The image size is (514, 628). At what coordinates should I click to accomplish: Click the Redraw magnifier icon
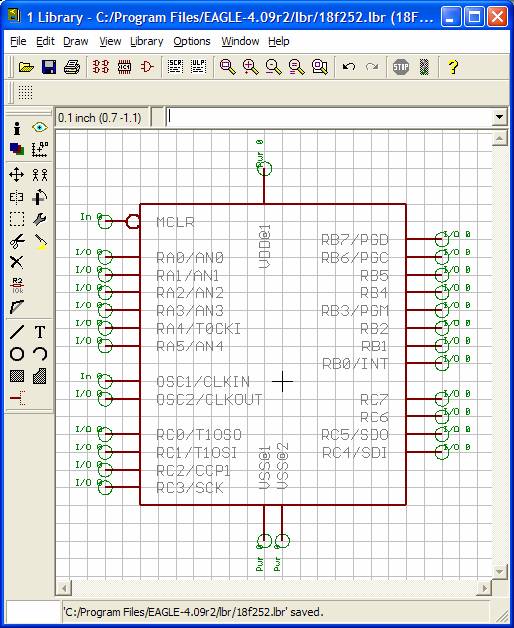(297, 66)
